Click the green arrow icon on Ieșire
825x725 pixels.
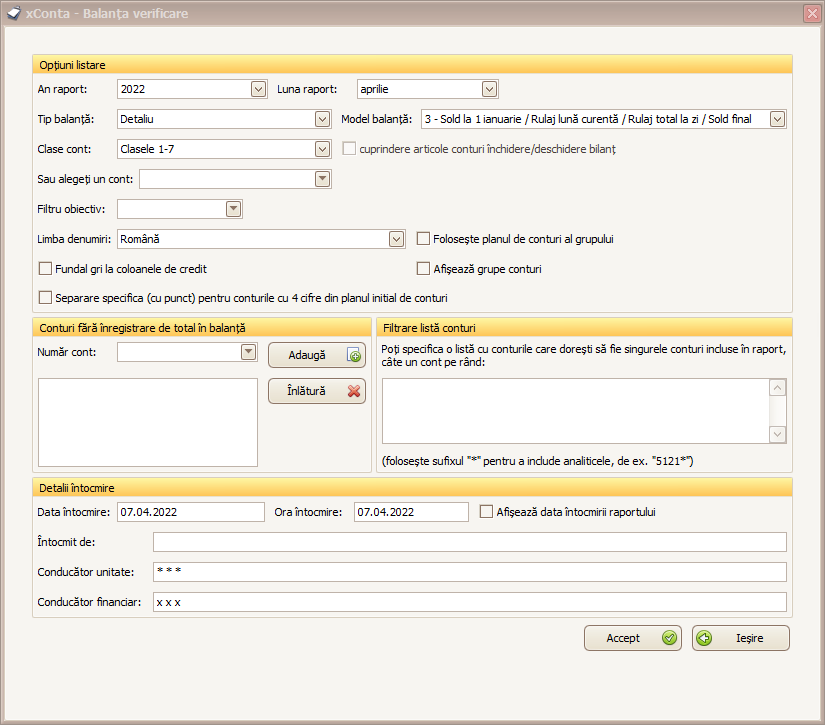coord(705,638)
